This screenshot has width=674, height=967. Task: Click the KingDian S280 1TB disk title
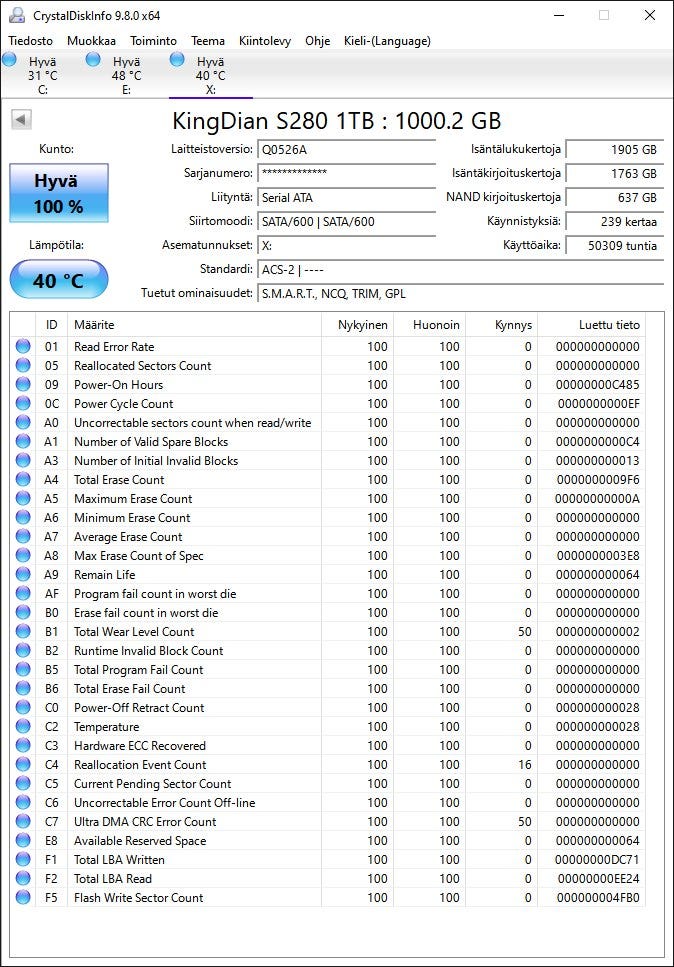tap(337, 120)
